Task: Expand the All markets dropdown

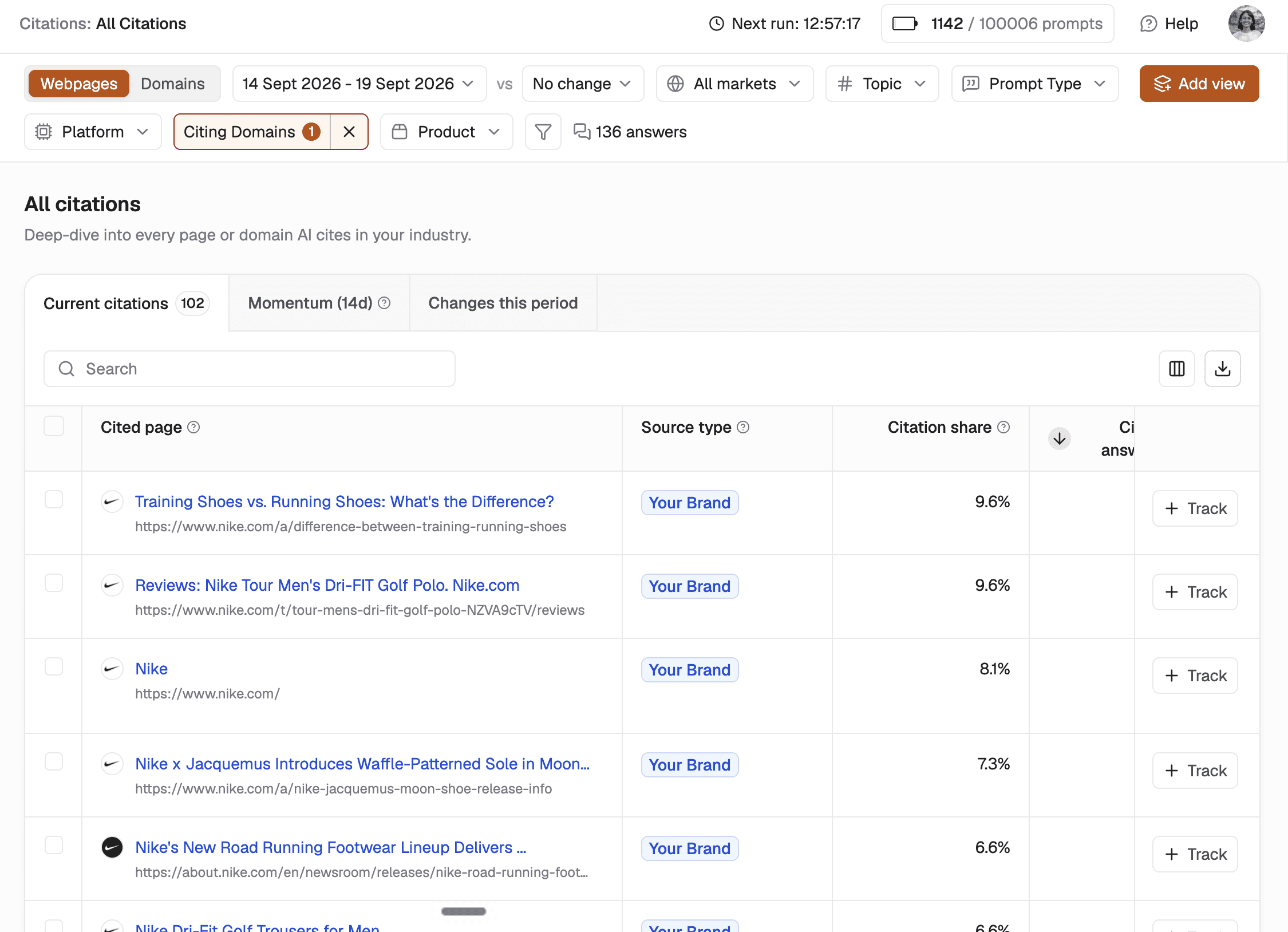Action: click(734, 84)
